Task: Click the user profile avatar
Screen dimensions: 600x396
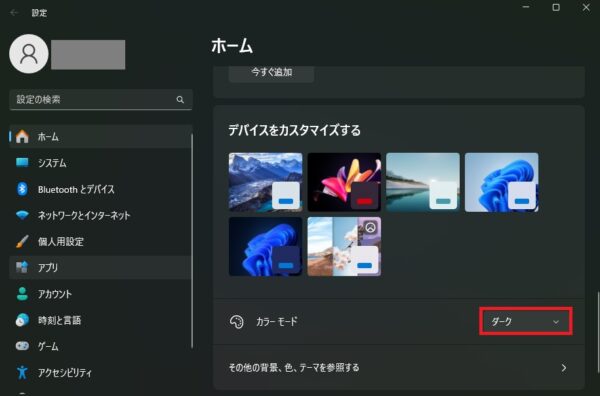Action: tap(29, 54)
